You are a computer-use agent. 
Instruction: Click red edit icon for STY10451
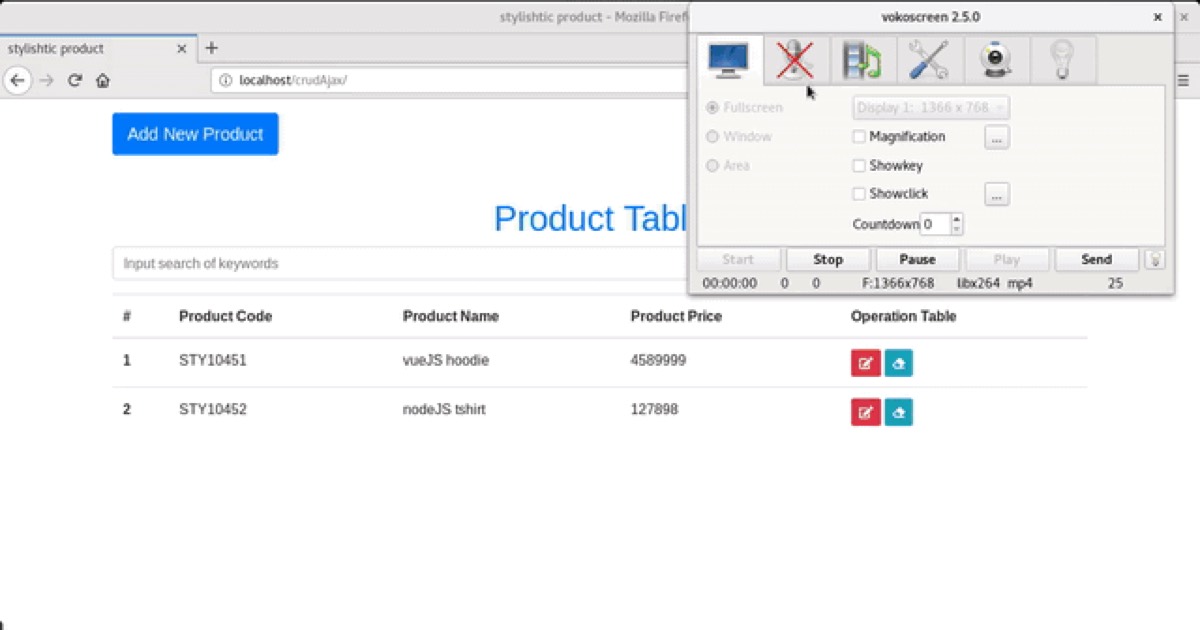(x=865, y=363)
